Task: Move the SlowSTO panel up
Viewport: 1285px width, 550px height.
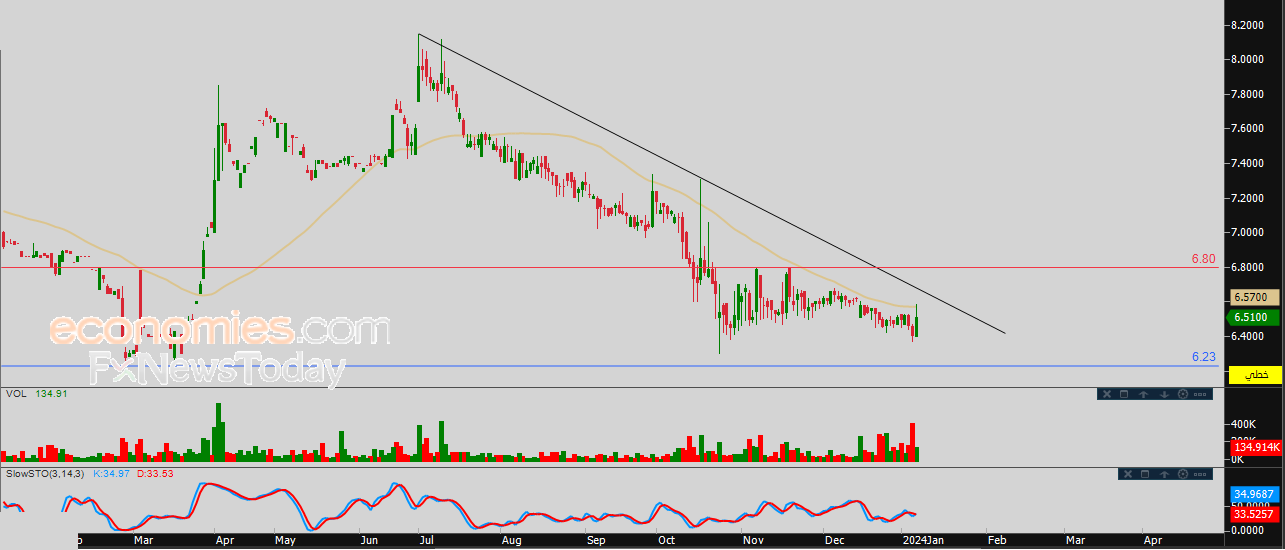Action: (1164, 474)
